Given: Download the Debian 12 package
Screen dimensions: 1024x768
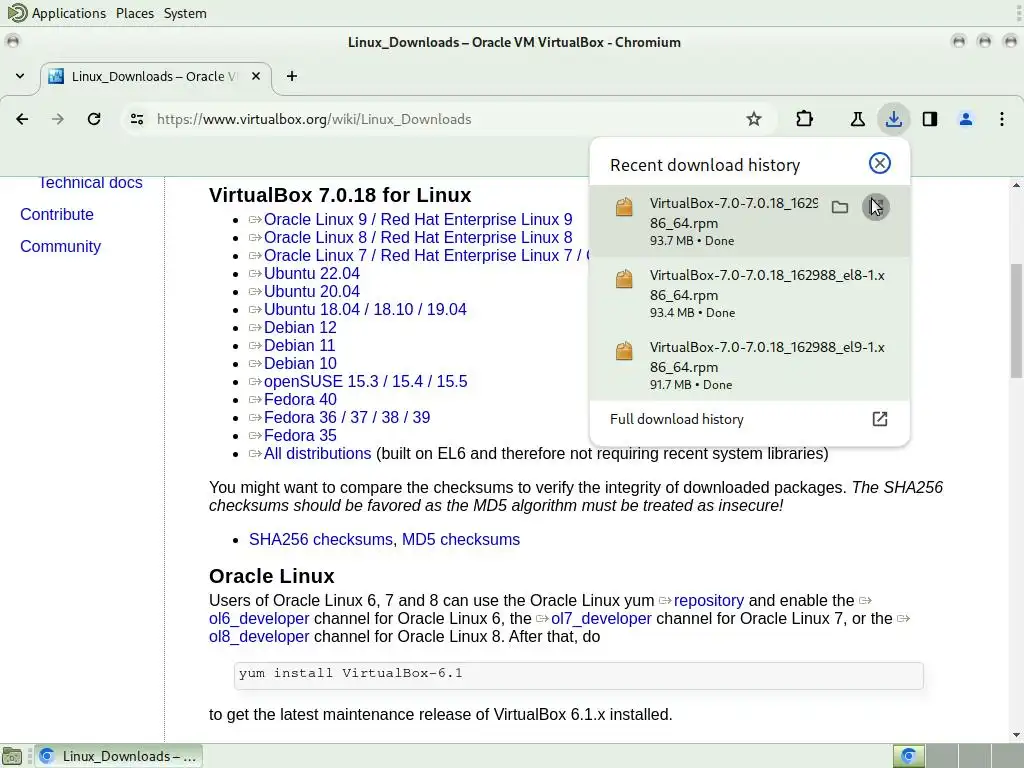Looking at the screenshot, I should click(300, 327).
